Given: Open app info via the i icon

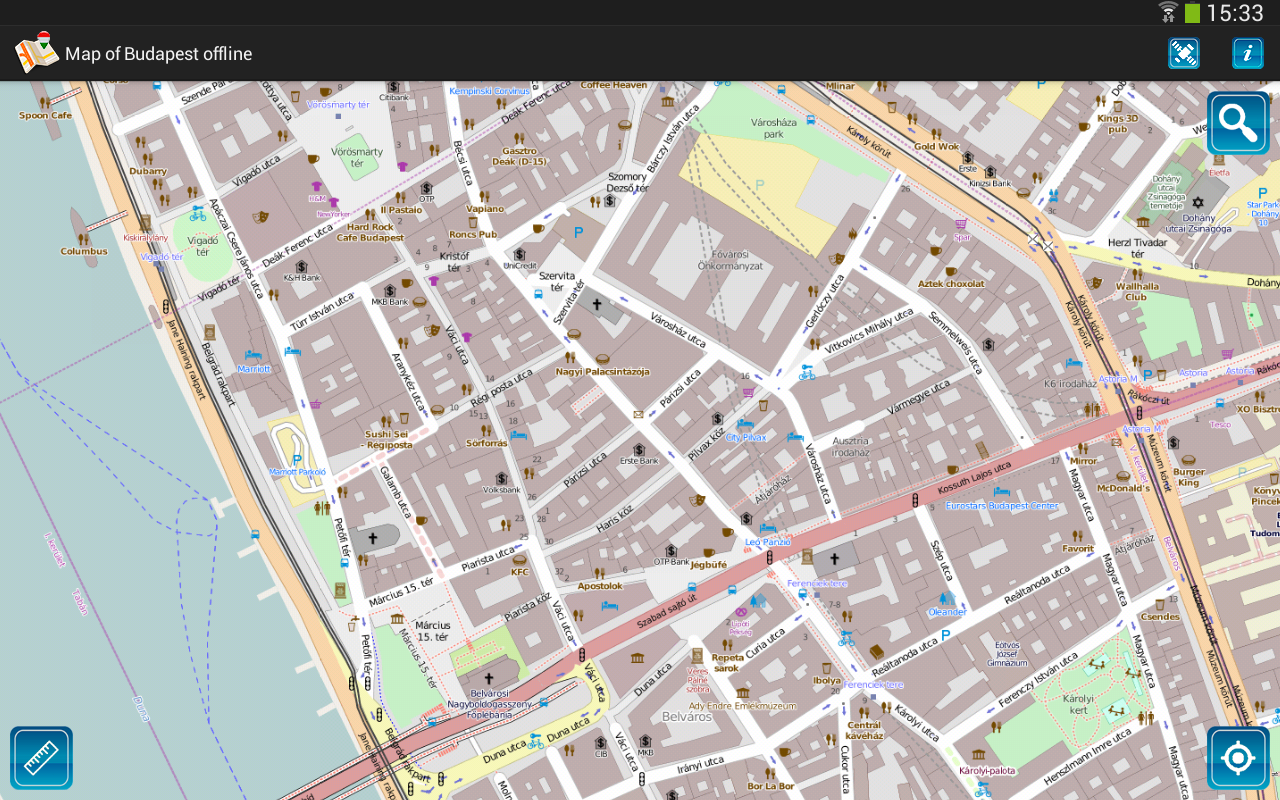Looking at the screenshot, I should 1247,53.
